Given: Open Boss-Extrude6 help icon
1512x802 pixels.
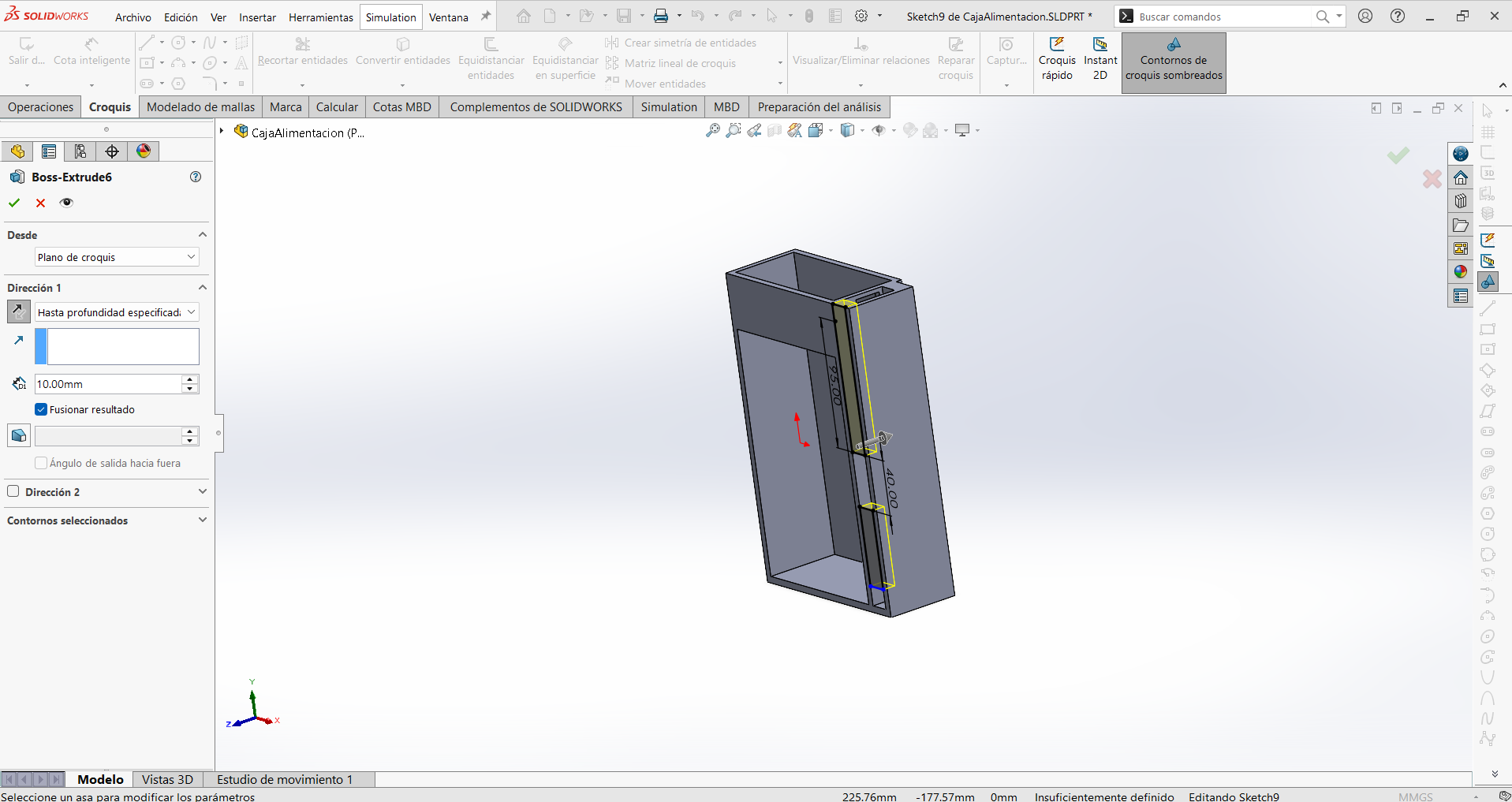Looking at the screenshot, I should [x=196, y=177].
